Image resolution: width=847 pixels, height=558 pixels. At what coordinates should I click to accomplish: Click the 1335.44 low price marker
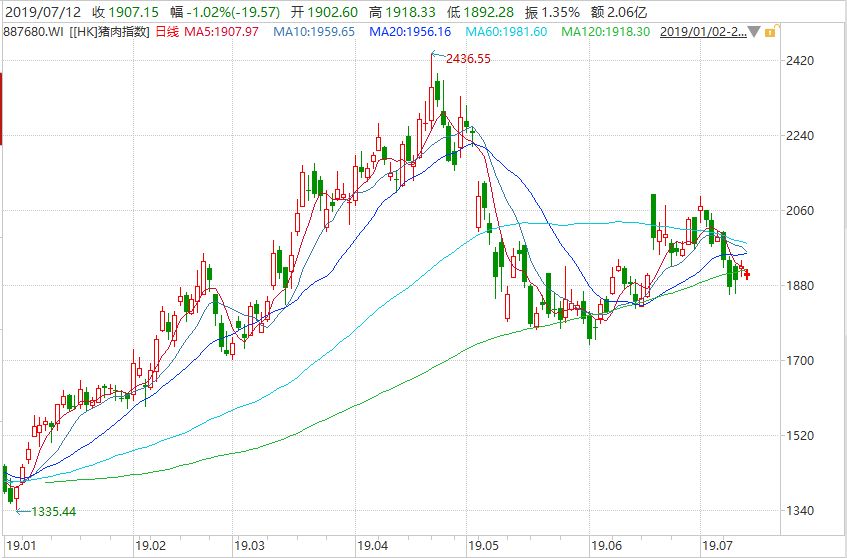pyautogui.click(x=53, y=511)
